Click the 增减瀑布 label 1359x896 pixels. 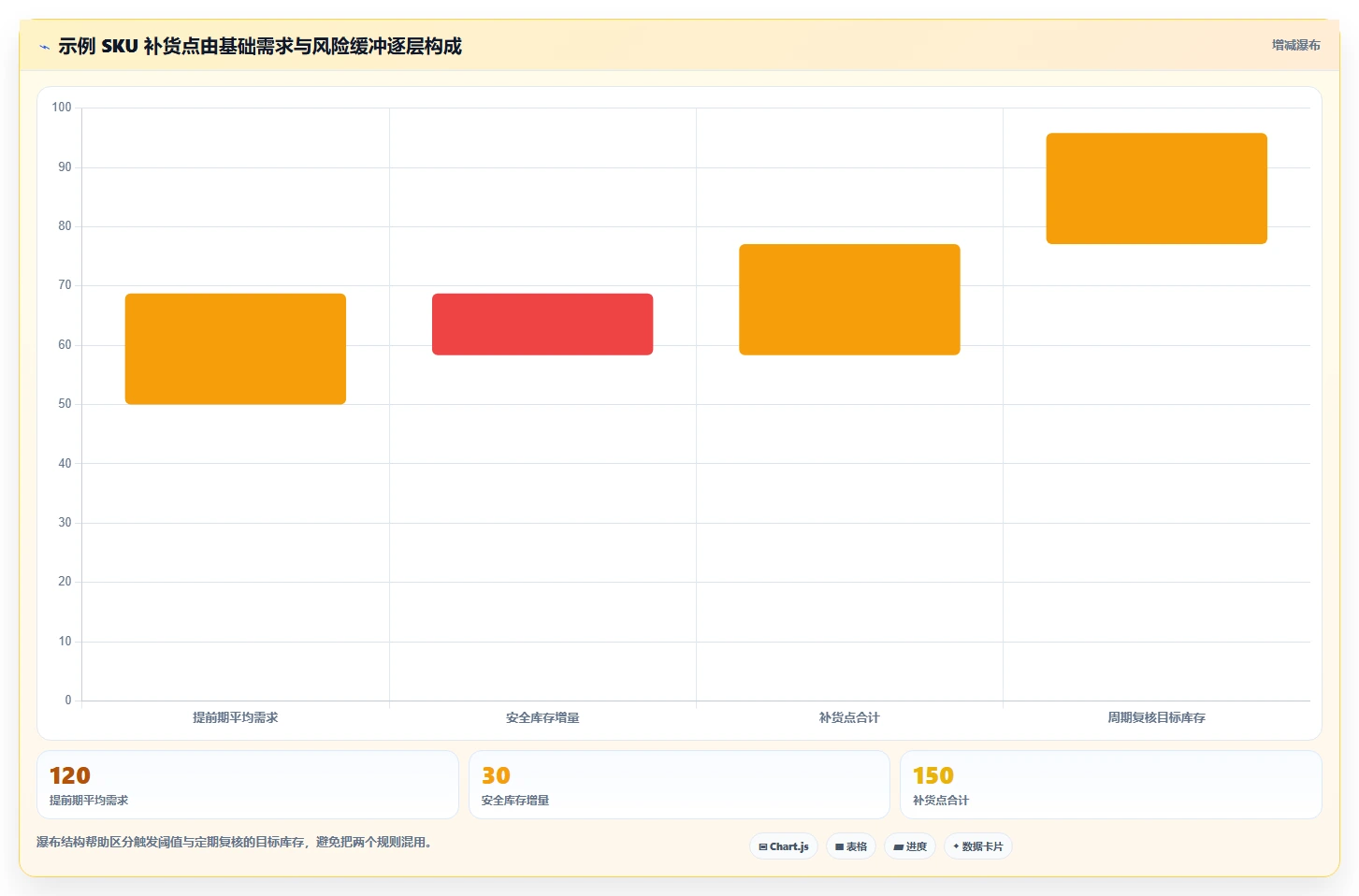point(1295,45)
